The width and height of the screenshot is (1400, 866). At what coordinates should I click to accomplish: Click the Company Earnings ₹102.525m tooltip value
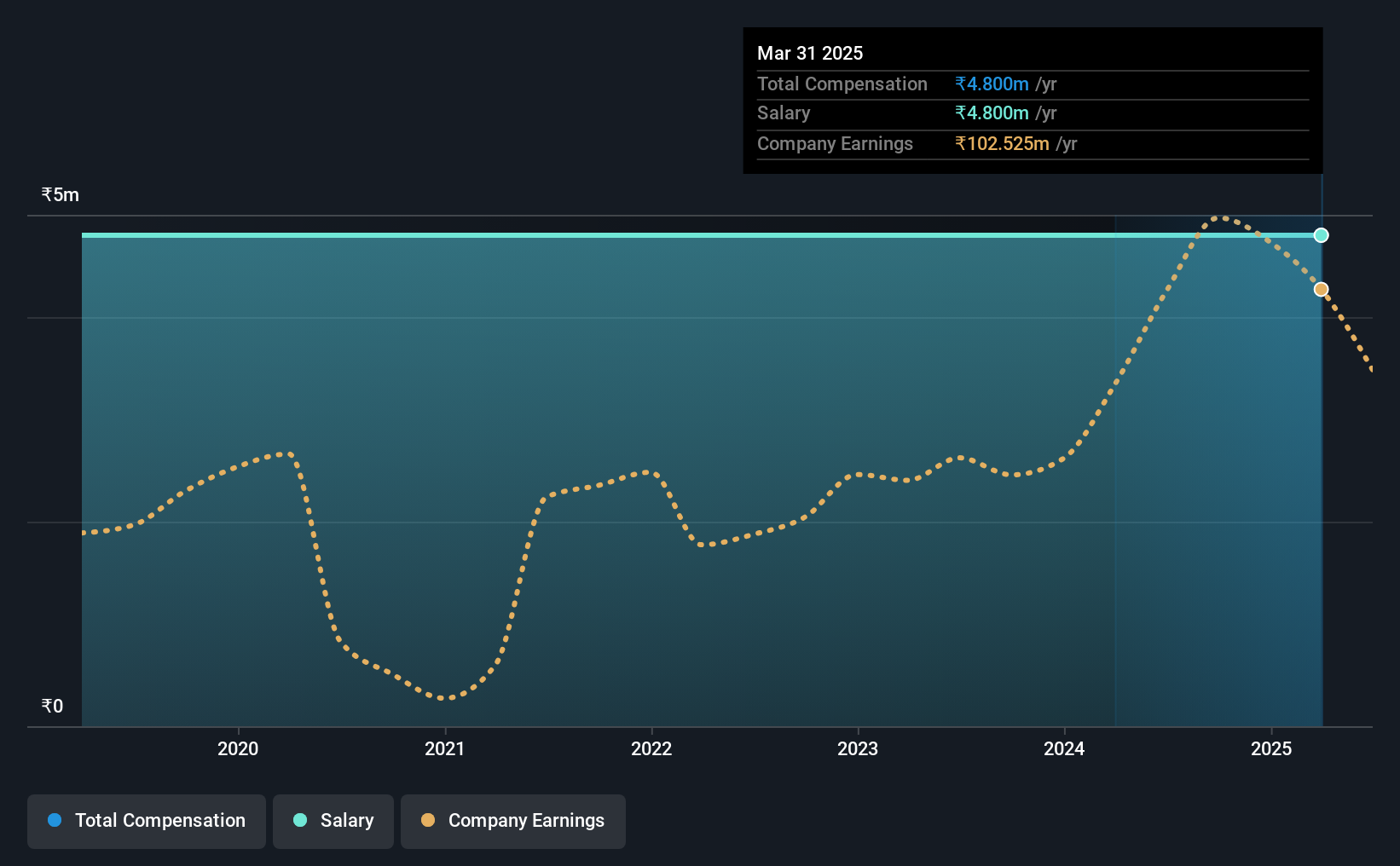coord(1002,143)
